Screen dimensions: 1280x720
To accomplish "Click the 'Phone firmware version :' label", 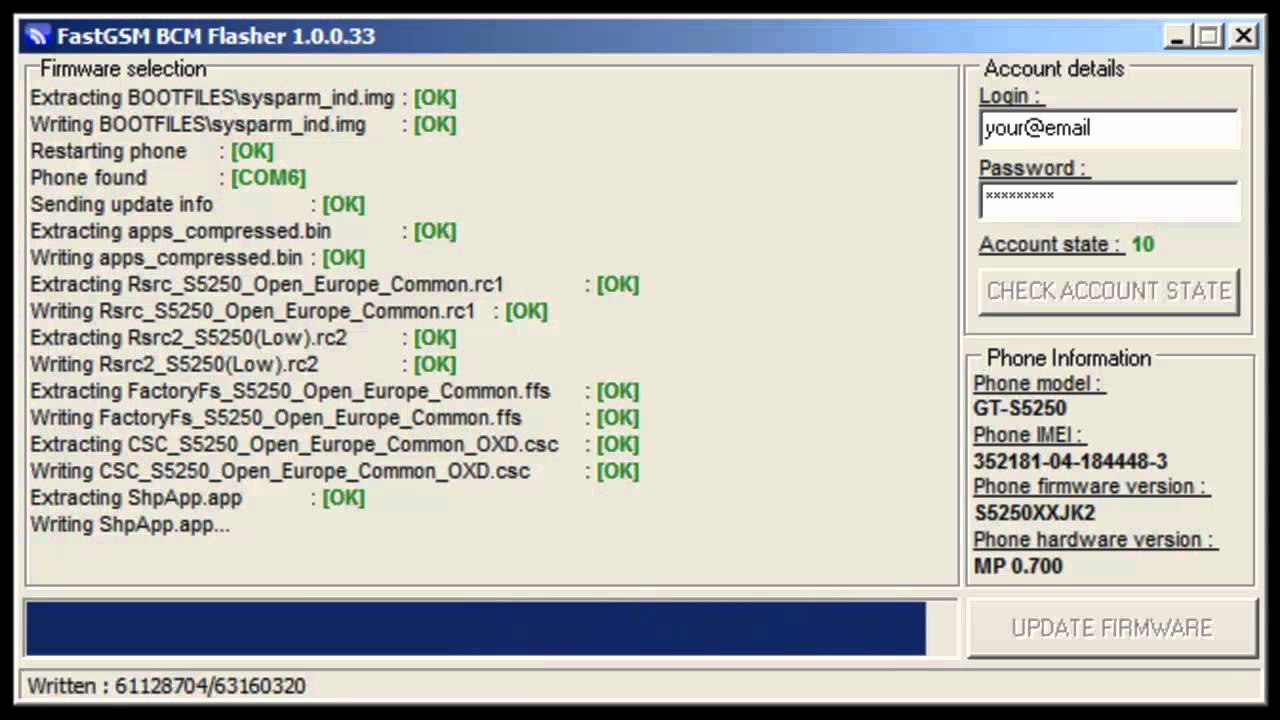I will pos(1090,487).
